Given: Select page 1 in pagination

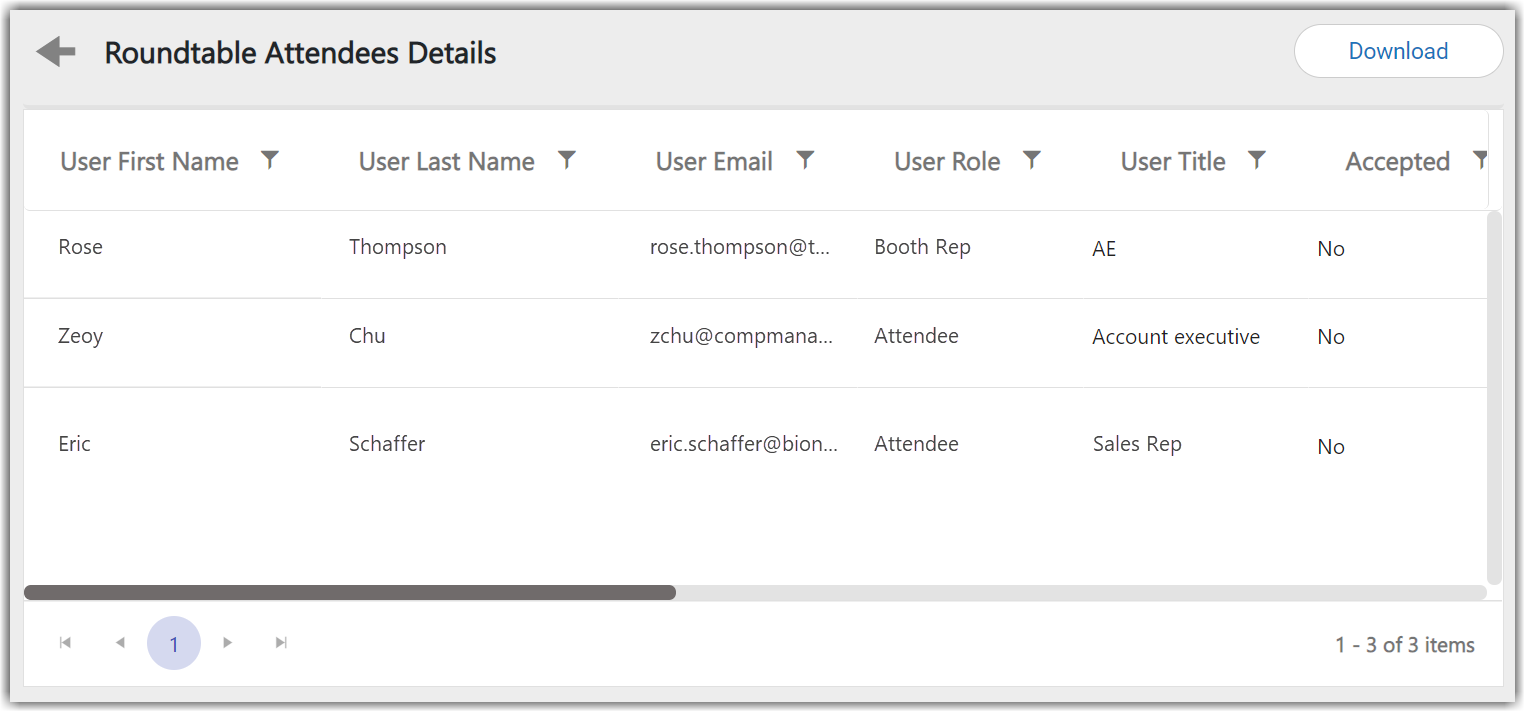Looking at the screenshot, I should (x=174, y=644).
